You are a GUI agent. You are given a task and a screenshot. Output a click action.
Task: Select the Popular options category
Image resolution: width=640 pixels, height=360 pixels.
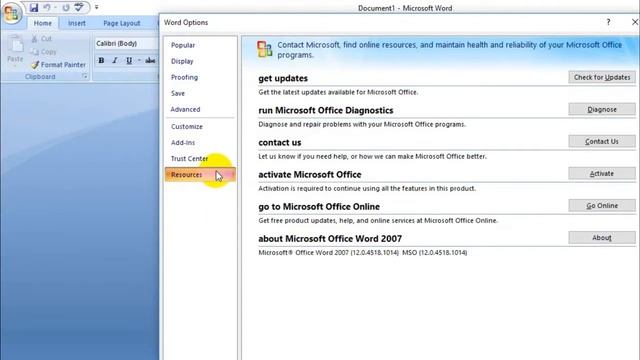point(200,45)
